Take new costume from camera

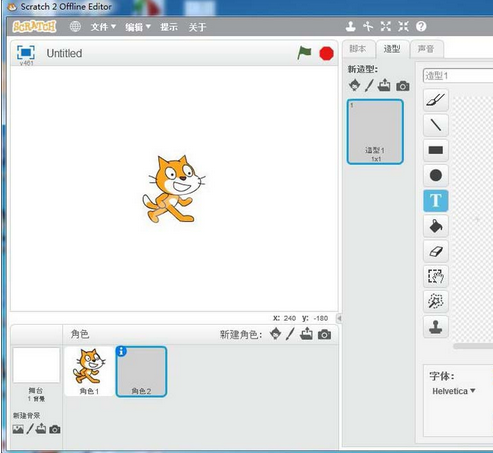point(403,86)
